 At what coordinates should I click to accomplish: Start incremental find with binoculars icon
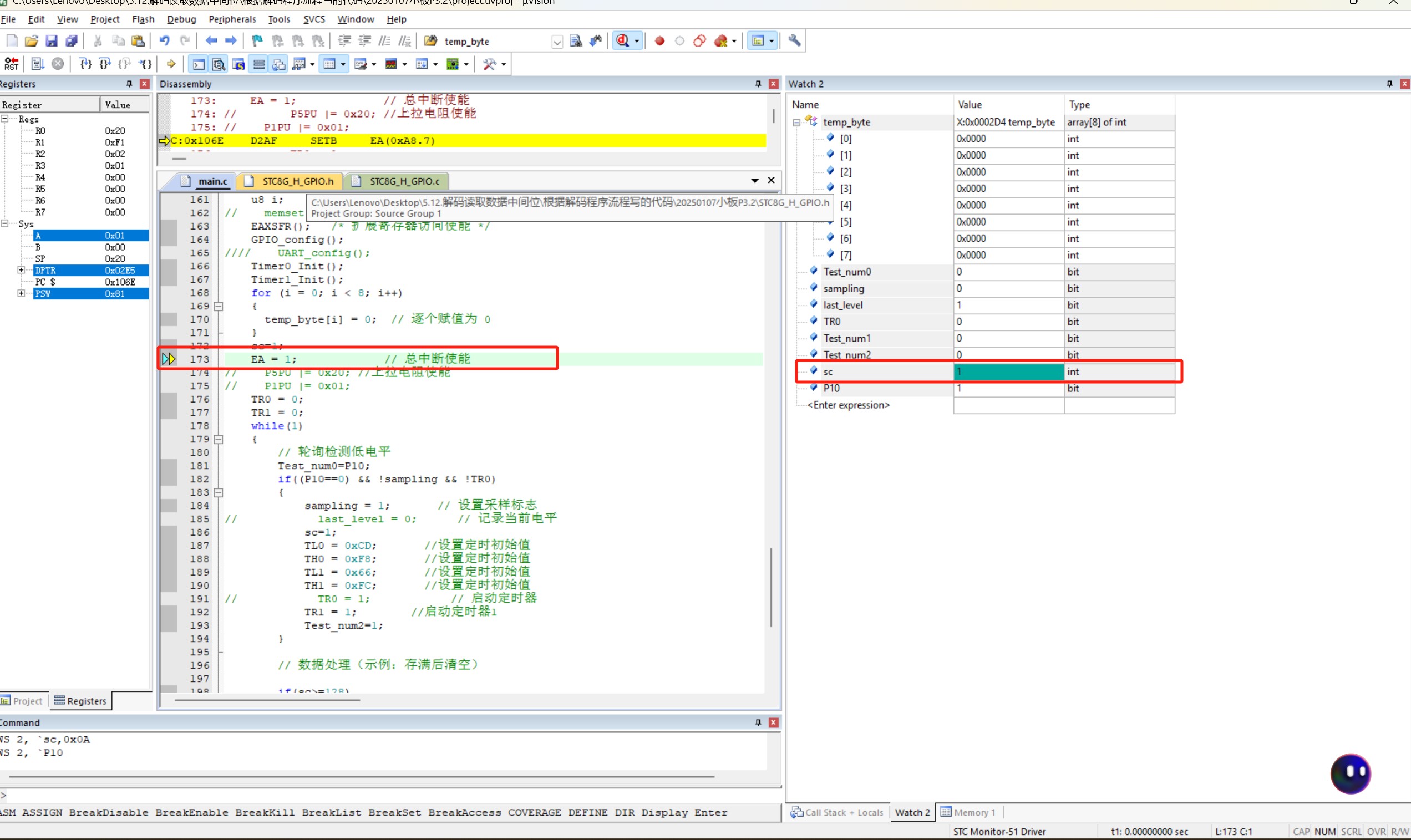point(596,41)
